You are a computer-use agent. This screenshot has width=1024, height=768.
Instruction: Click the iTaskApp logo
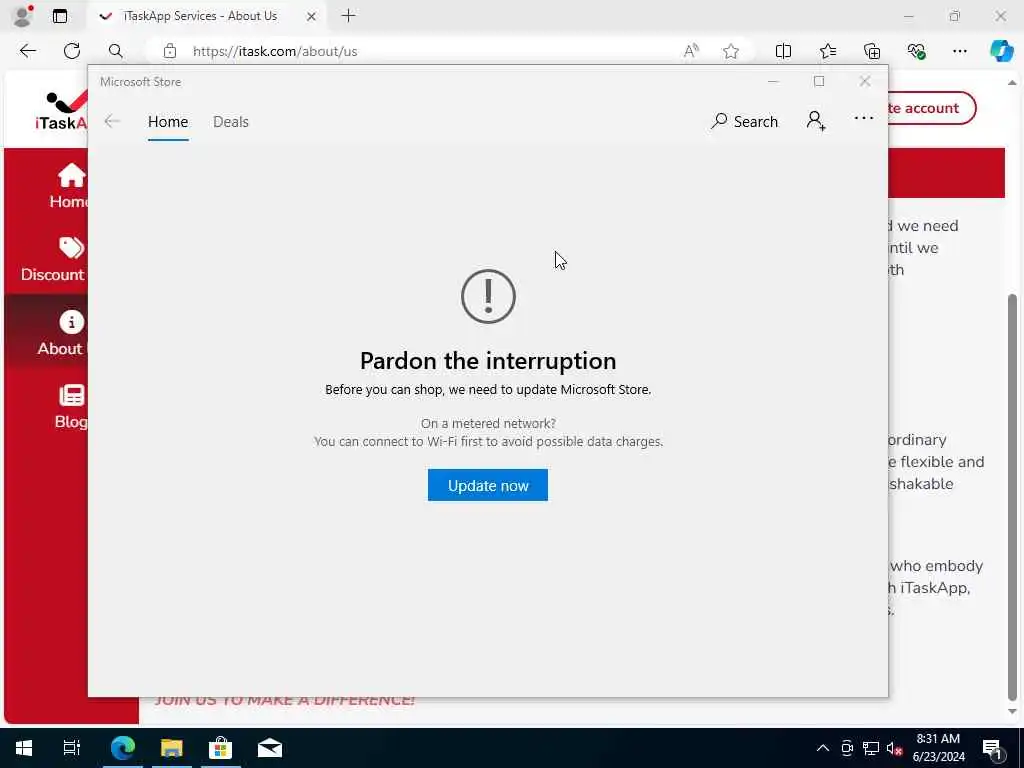point(61,110)
